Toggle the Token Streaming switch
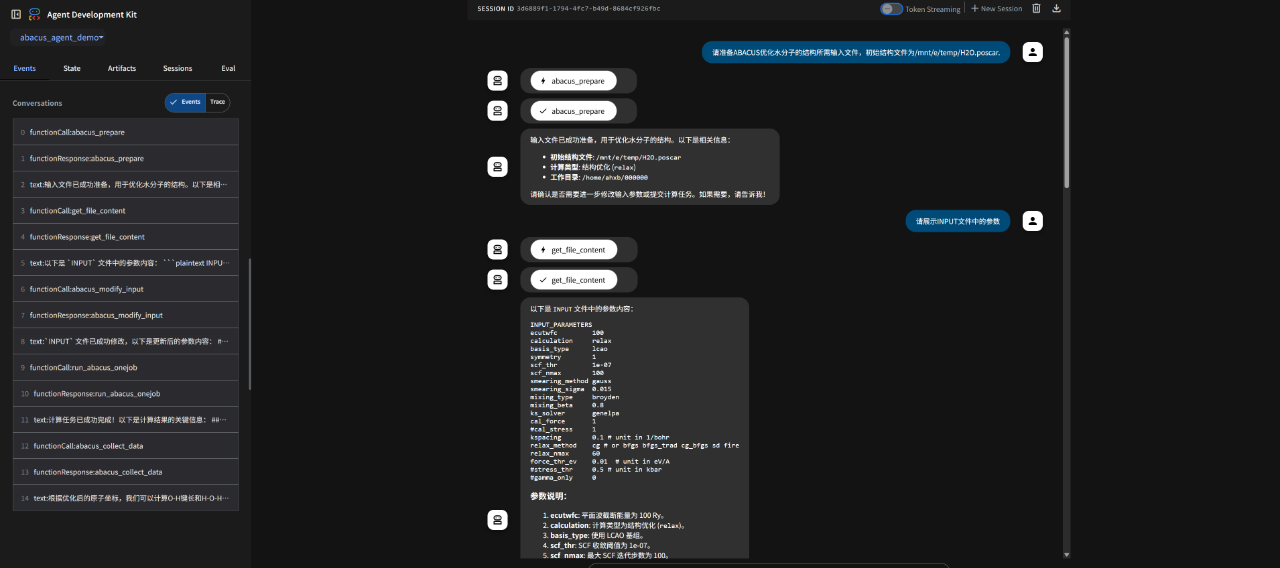 [891, 8]
